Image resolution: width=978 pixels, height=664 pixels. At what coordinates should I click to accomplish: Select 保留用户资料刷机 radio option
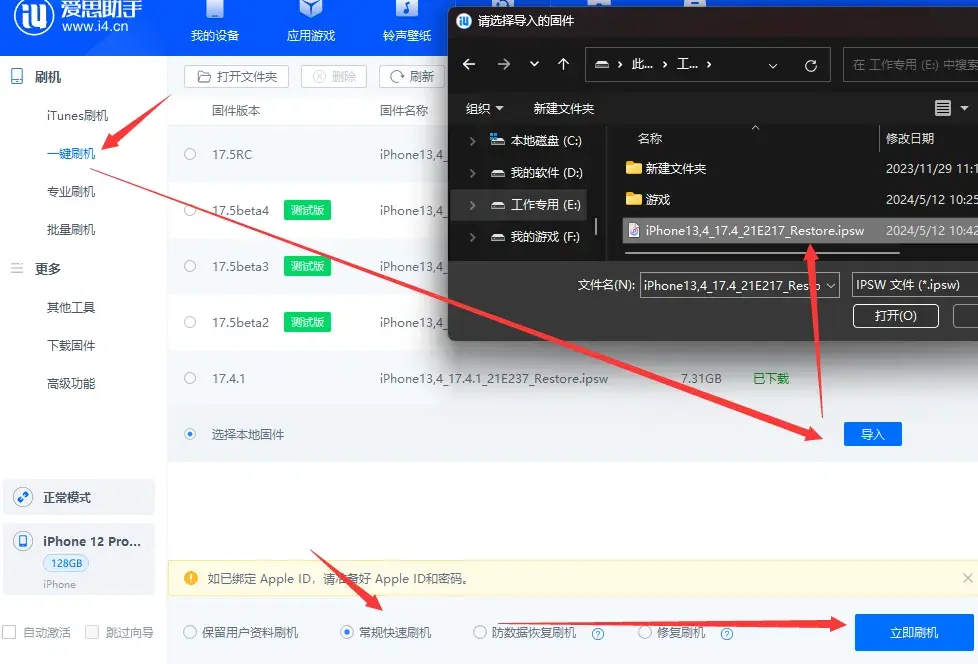tap(190, 632)
